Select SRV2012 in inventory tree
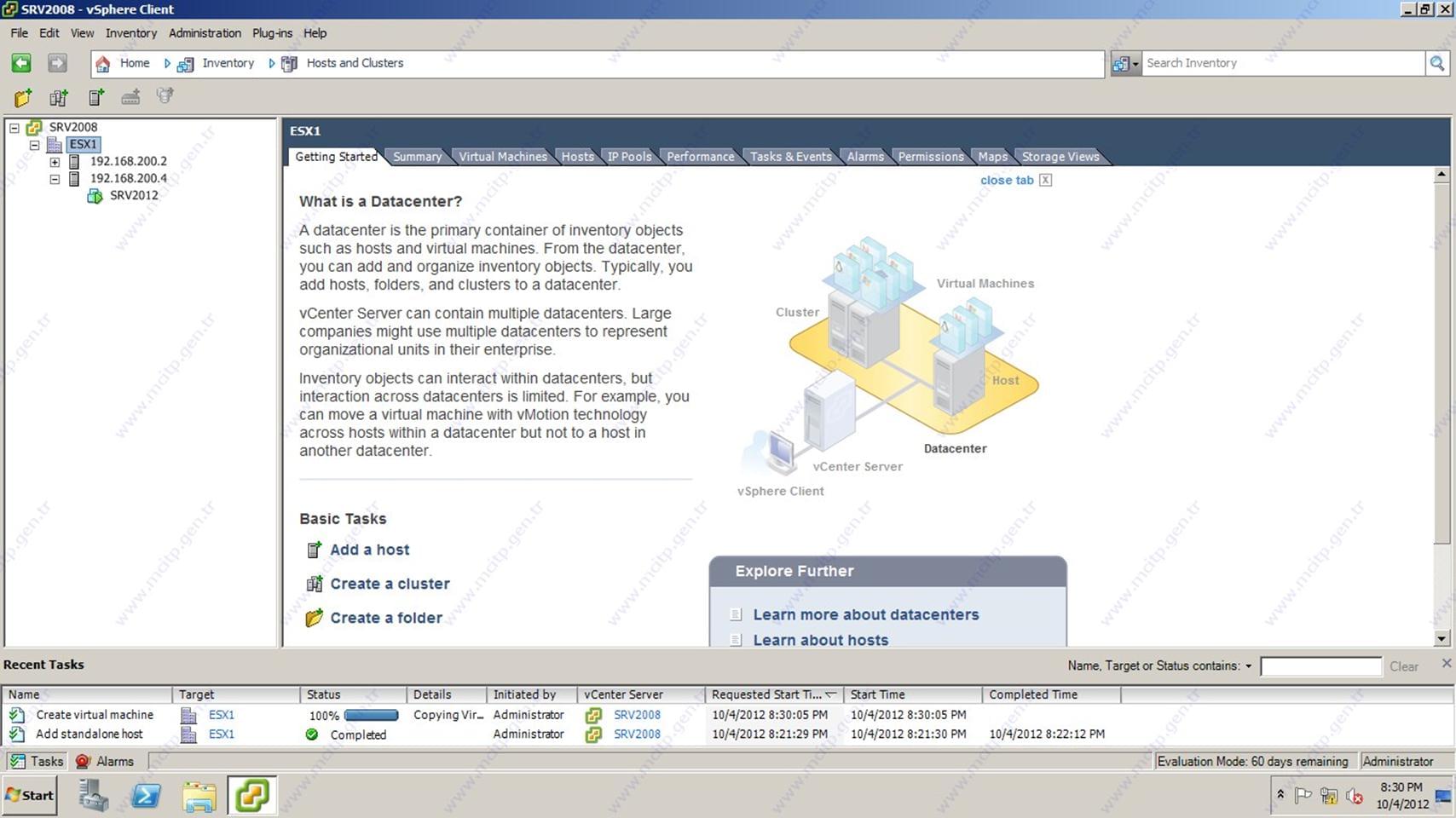 (133, 195)
